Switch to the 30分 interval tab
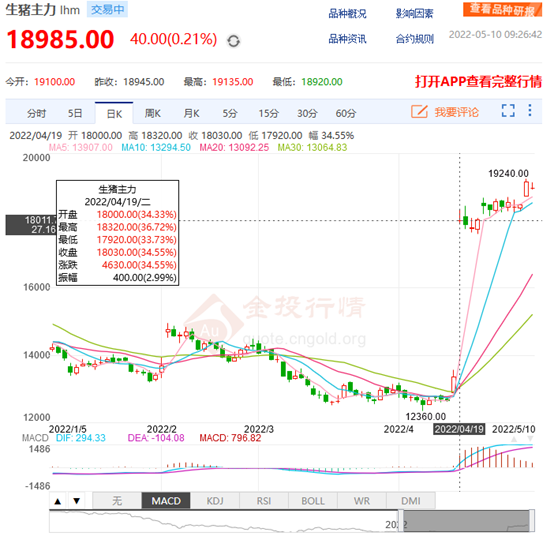The image size is (554, 536). click(x=307, y=113)
